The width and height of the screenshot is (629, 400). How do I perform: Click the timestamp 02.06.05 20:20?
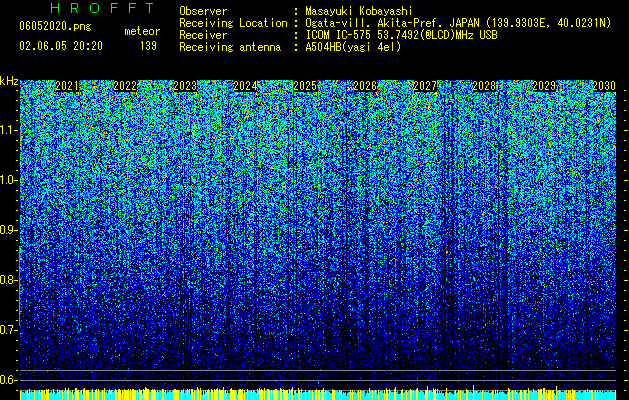pos(61,46)
